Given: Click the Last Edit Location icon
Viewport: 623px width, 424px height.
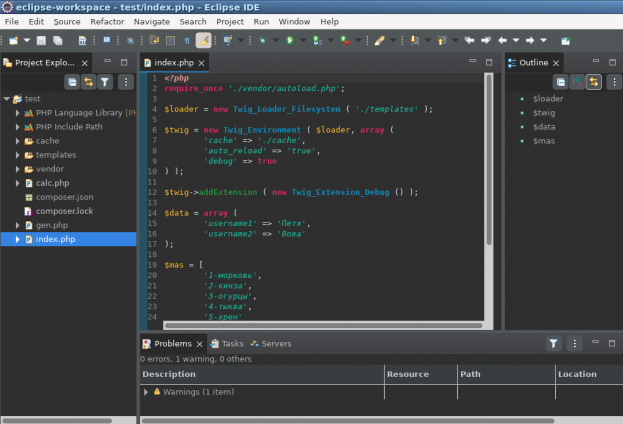Looking at the screenshot, I should [469, 41].
